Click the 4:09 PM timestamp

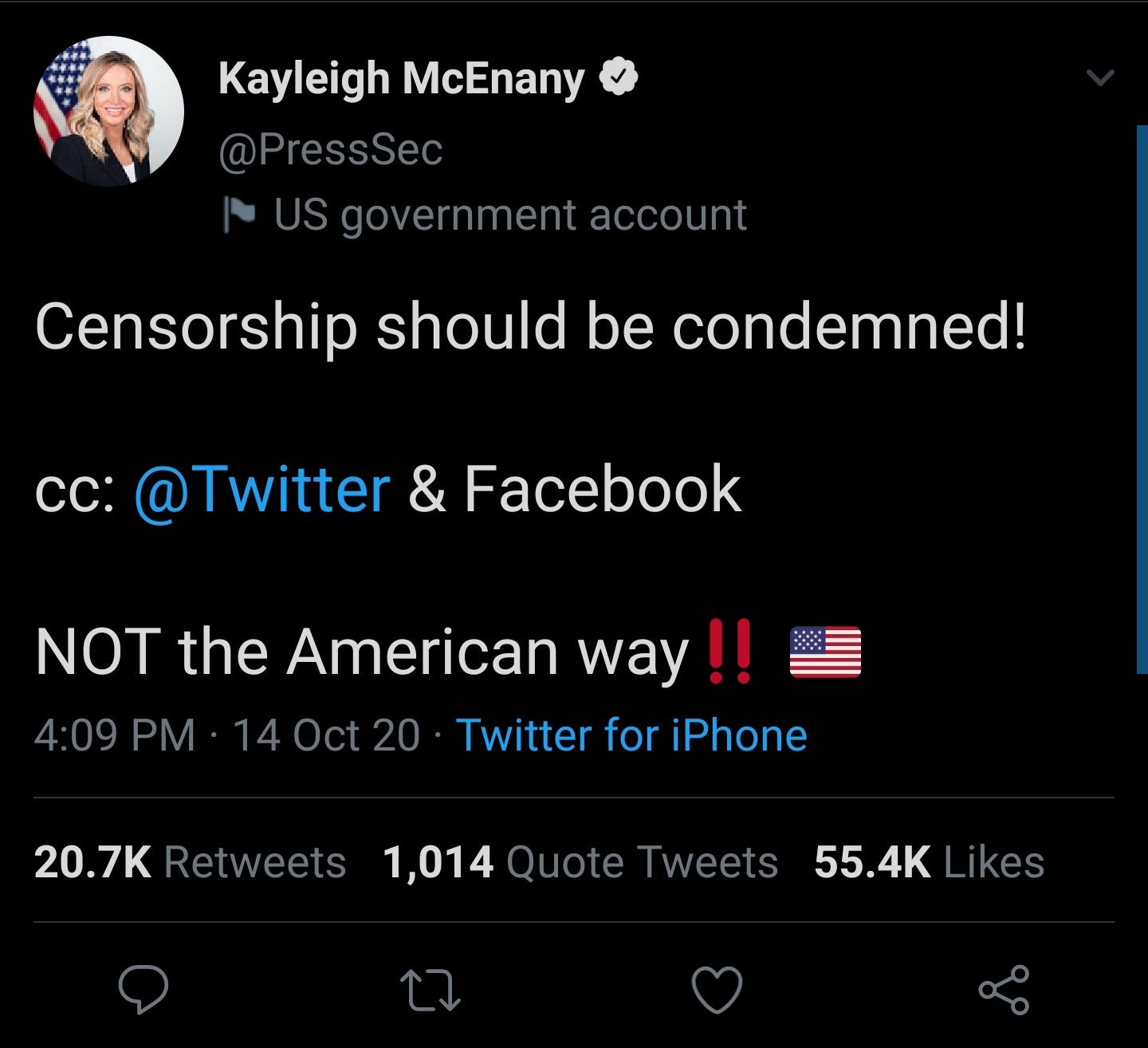pyautogui.click(x=115, y=735)
